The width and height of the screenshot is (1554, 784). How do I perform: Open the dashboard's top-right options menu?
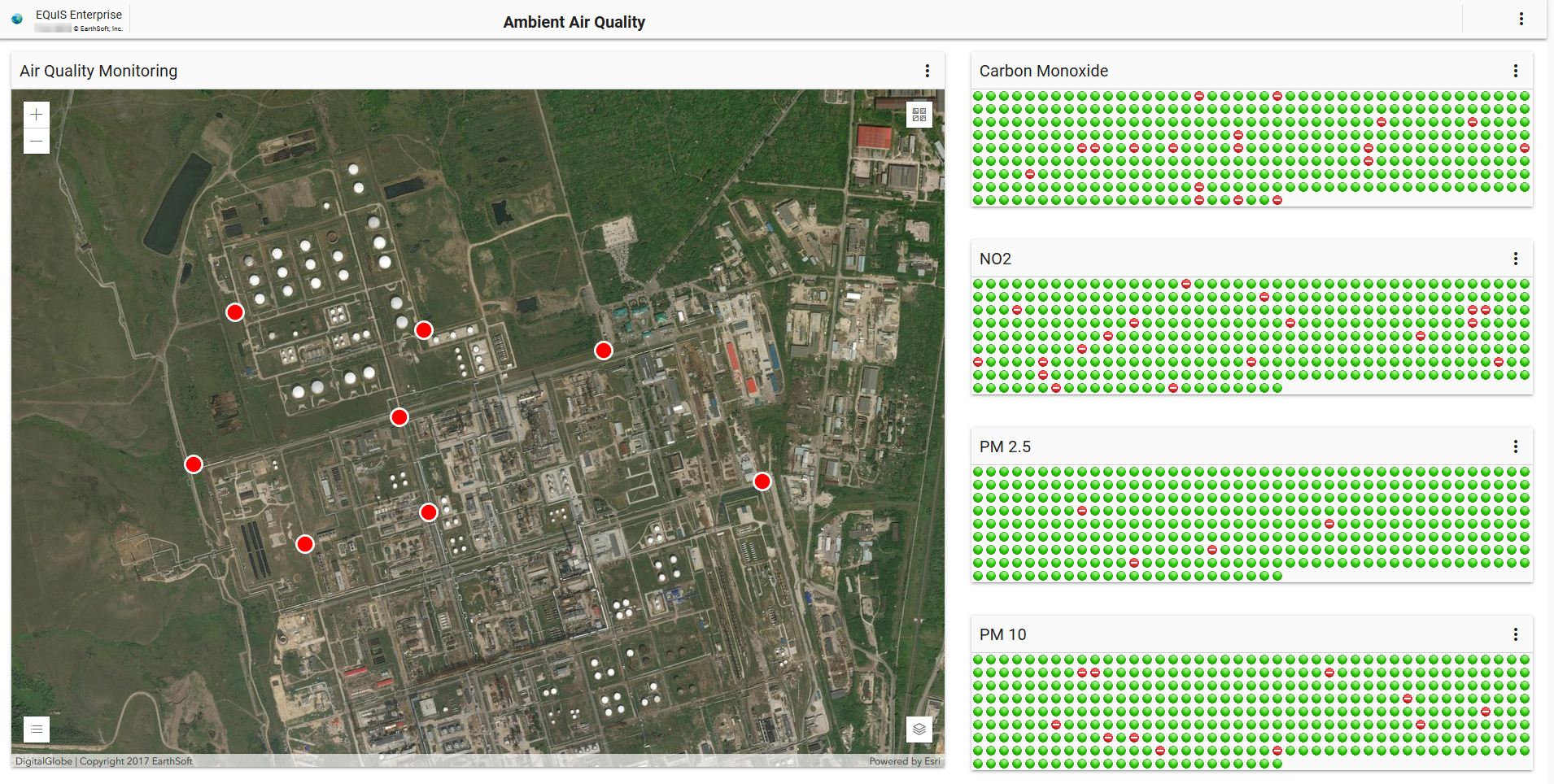1521,19
